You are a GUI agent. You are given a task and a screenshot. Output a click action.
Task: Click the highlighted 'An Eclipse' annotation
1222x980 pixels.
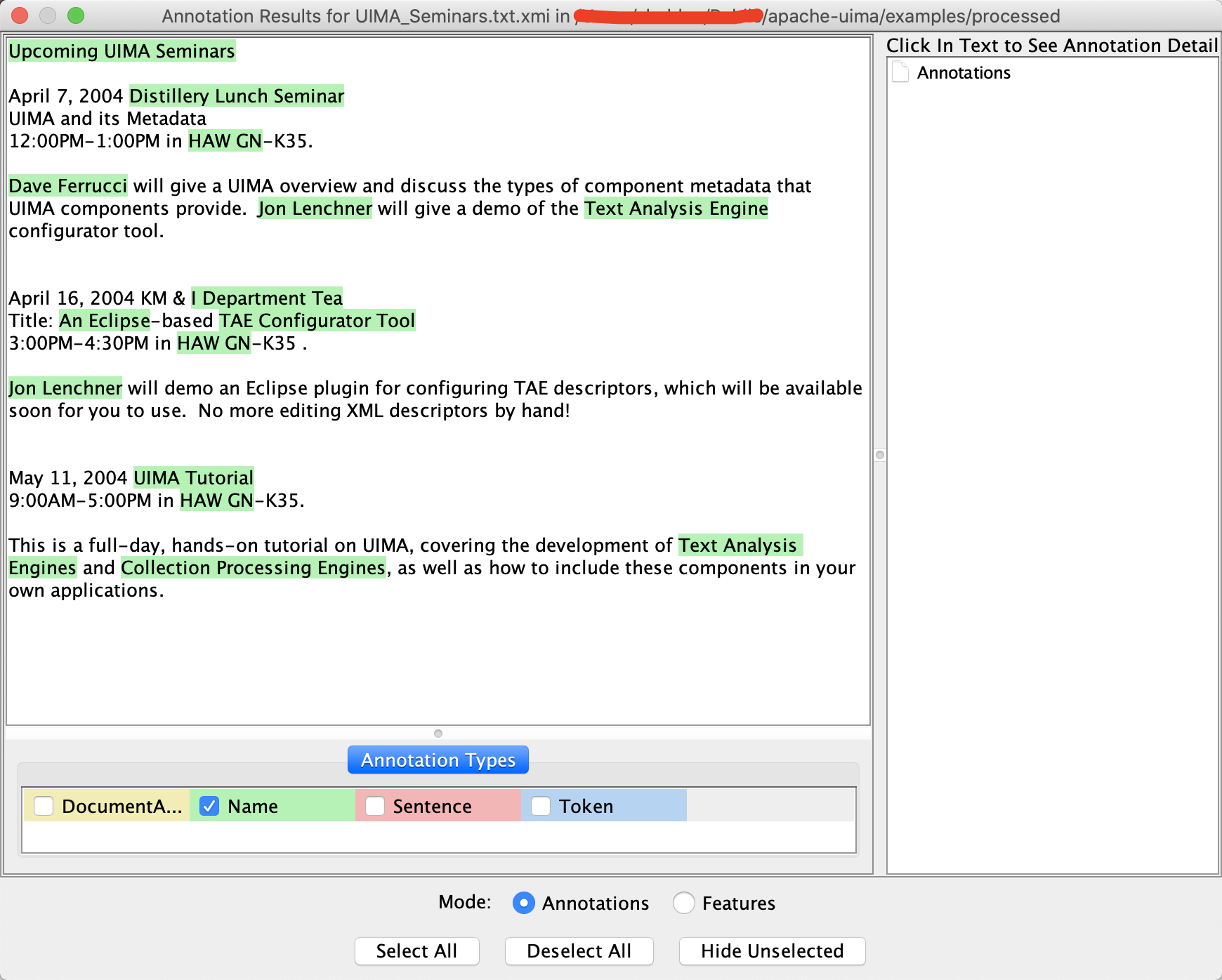coord(105,321)
